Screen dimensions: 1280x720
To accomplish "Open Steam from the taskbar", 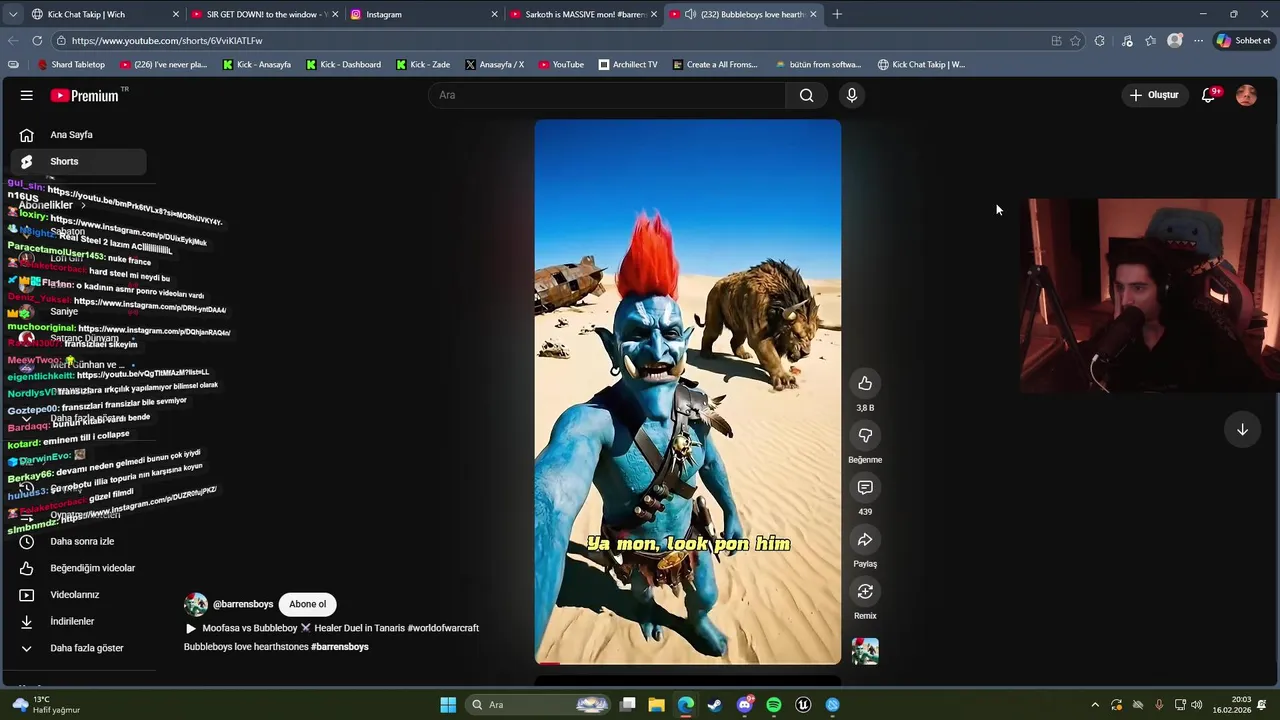I will click(x=714, y=705).
